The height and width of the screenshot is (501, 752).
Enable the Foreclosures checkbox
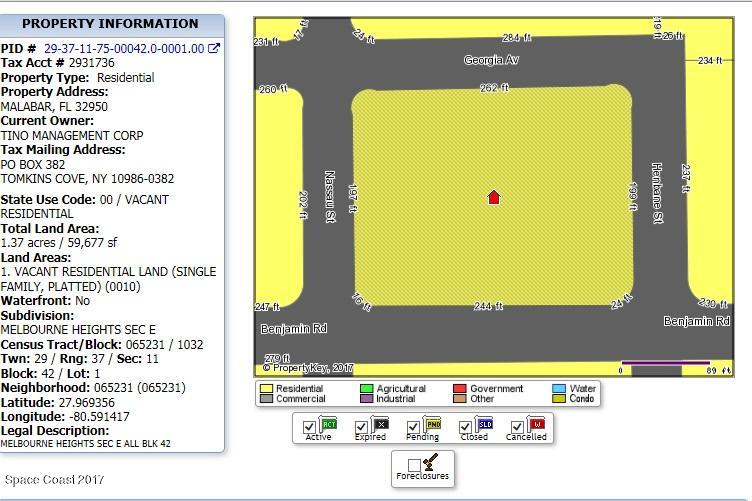(414, 465)
